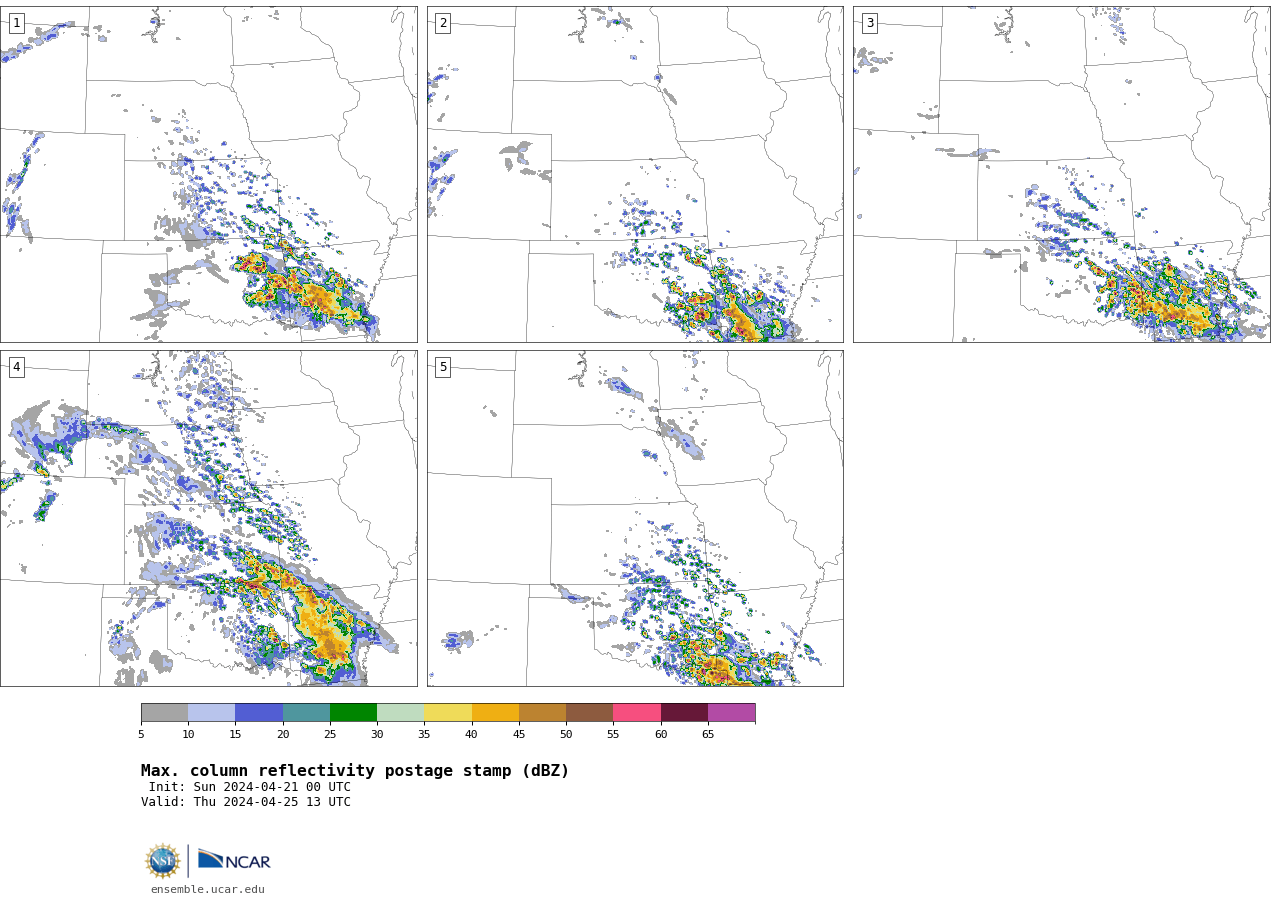The width and height of the screenshot is (1280, 901).
Task: Click the colorbar tick label '65'
Action: [708, 735]
